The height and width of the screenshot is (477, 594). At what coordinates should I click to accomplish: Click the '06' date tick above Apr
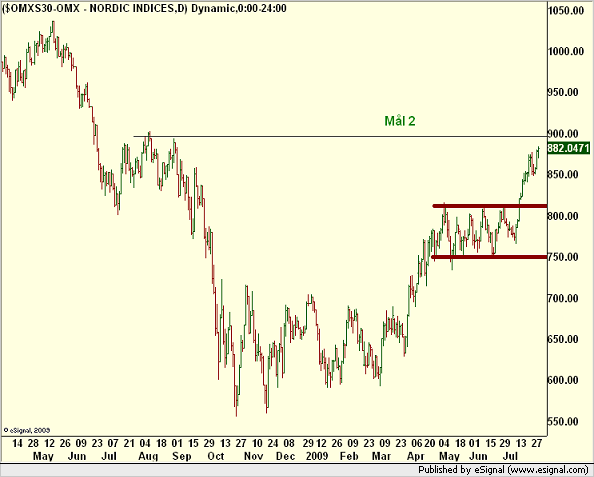pyautogui.click(x=417, y=443)
